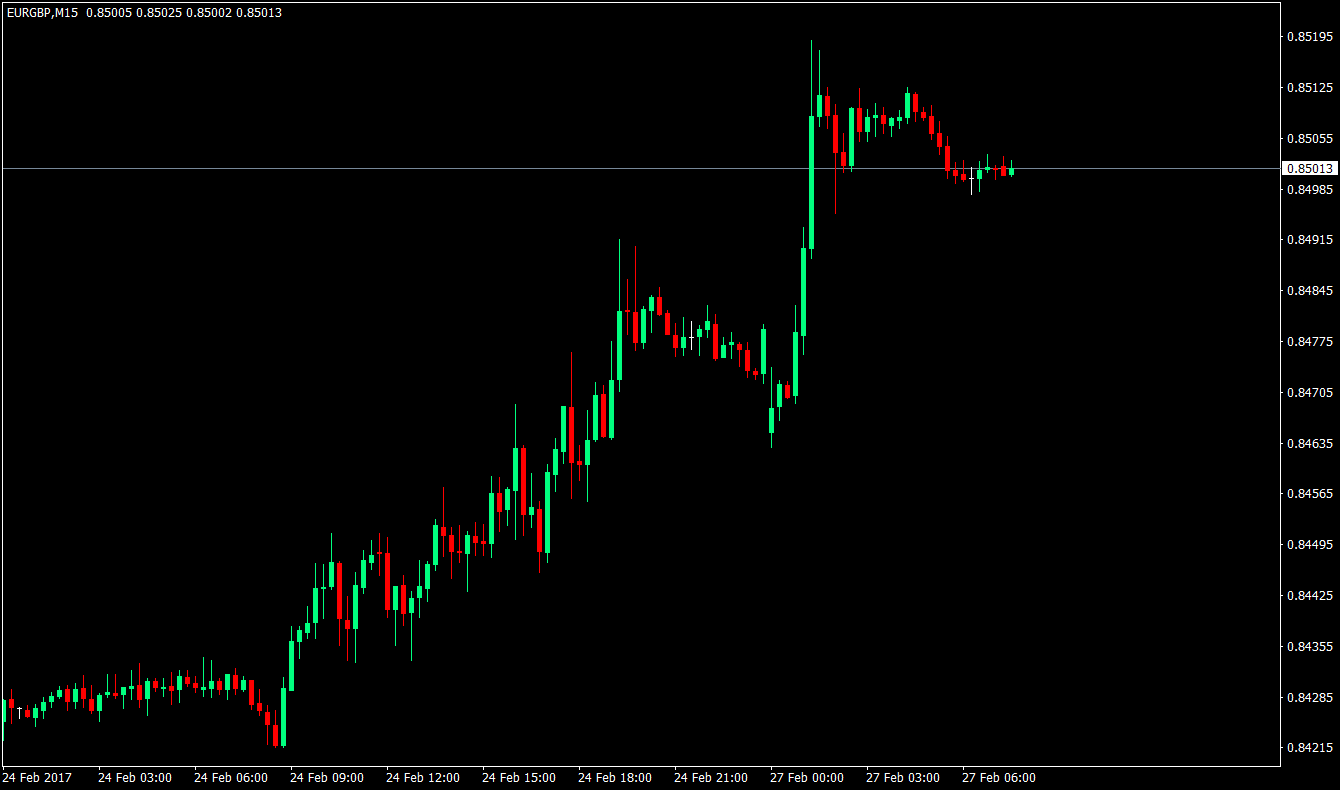The height and width of the screenshot is (790, 1340).
Task: Click the 27 Feb 03:00 time label
Action: coord(903,777)
